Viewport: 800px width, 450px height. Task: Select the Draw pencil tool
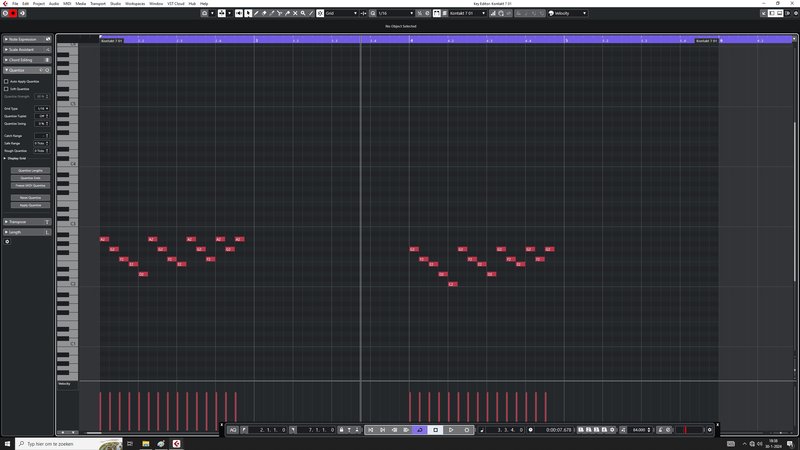coord(256,13)
